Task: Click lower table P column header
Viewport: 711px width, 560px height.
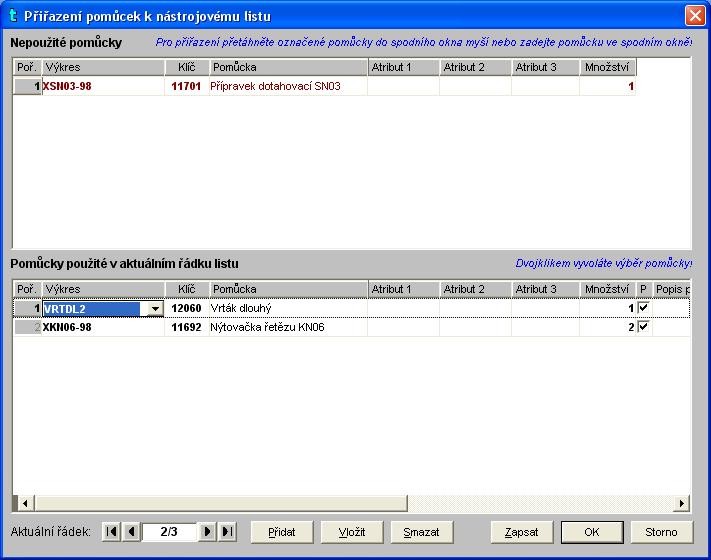Action: 643,289
